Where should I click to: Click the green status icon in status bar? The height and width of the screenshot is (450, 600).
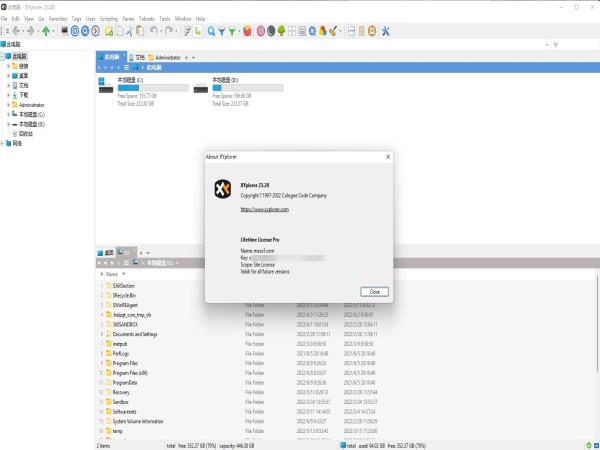(x=589, y=446)
